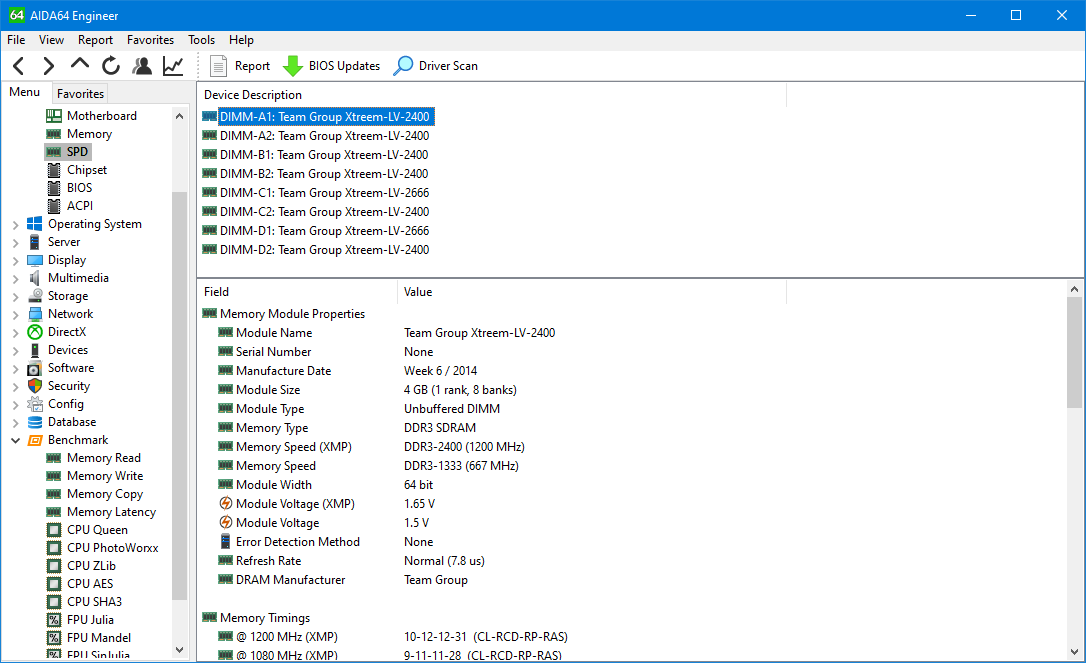Viewport: 1086px width, 663px height.
Task: Open the View menu
Action: click(51, 40)
